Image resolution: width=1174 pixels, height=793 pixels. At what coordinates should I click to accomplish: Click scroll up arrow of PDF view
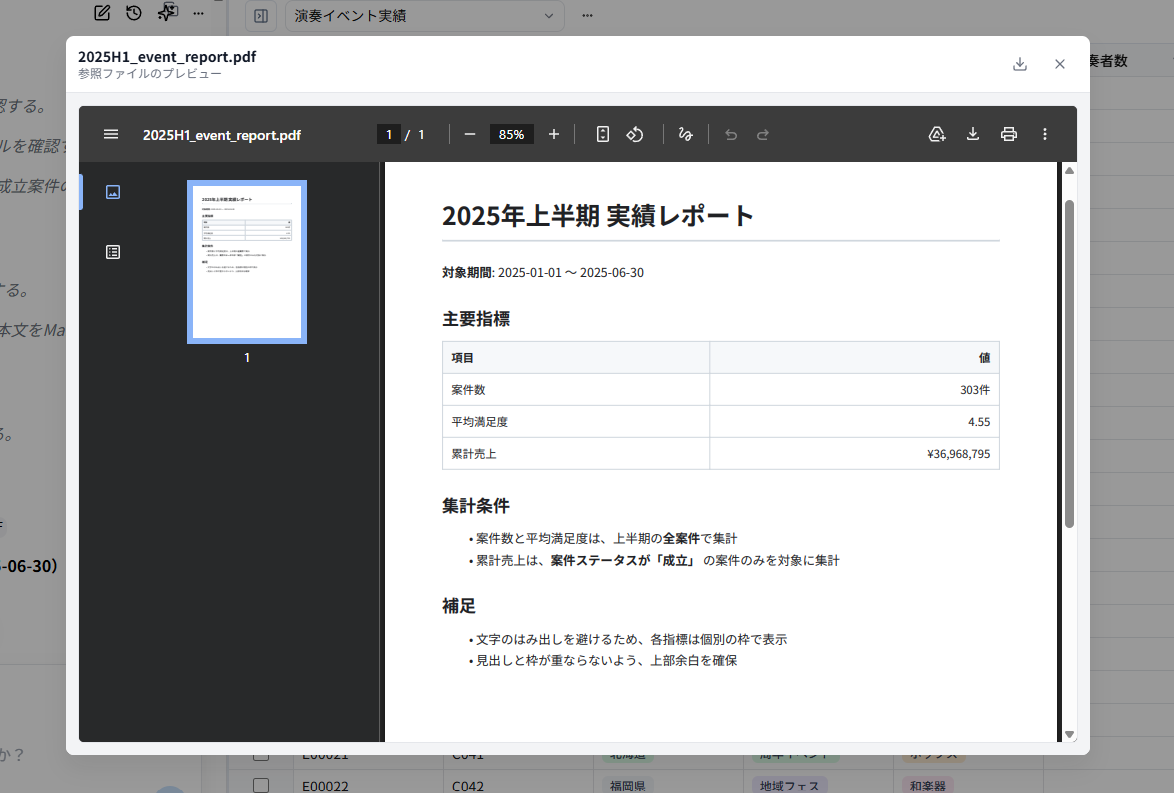point(1069,171)
